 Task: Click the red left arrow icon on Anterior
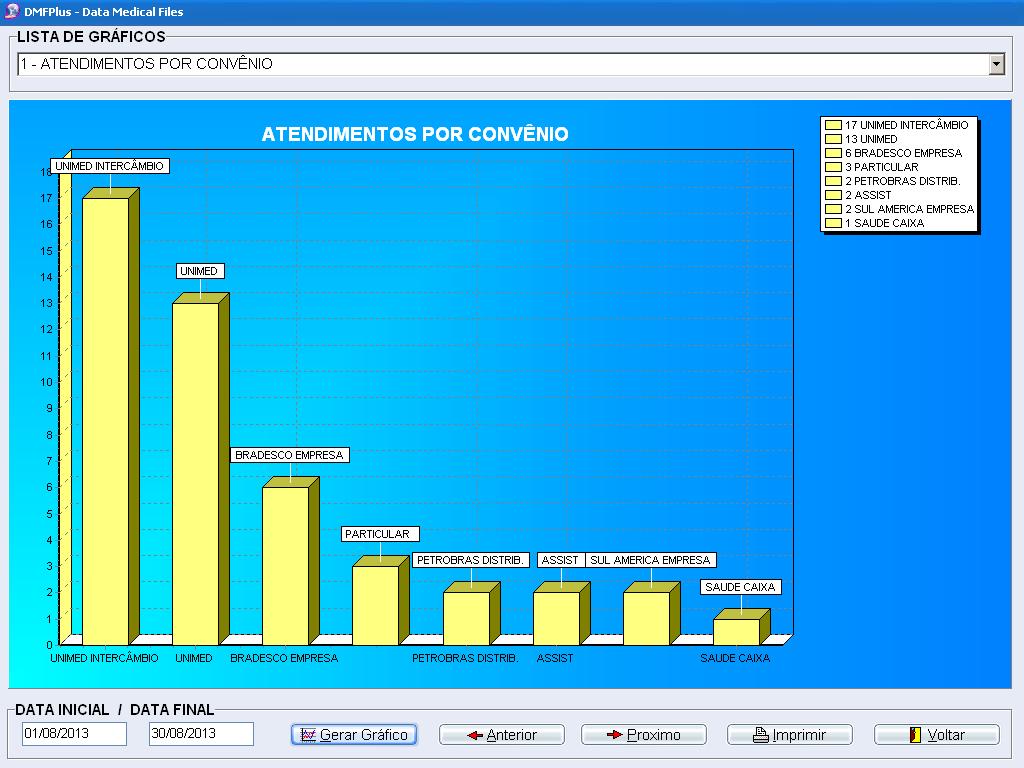[475, 735]
